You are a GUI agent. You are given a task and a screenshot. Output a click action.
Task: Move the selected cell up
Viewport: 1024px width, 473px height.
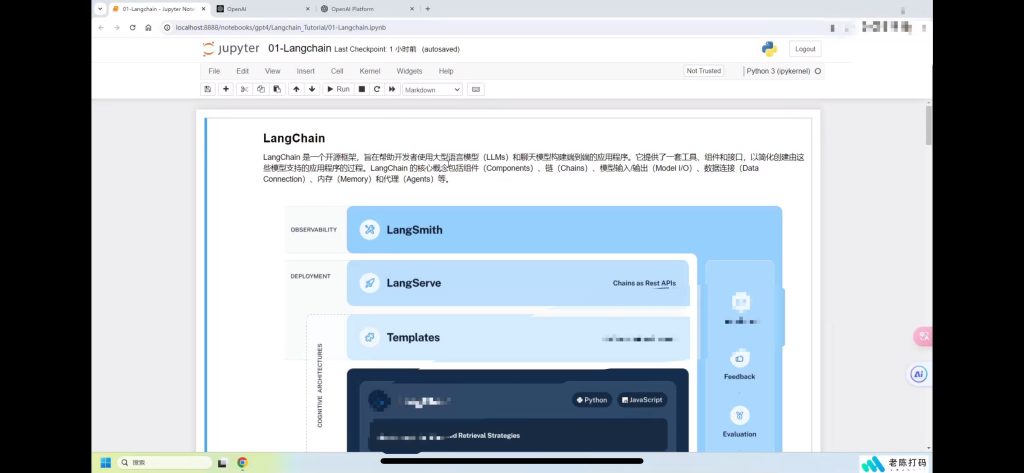(296, 90)
